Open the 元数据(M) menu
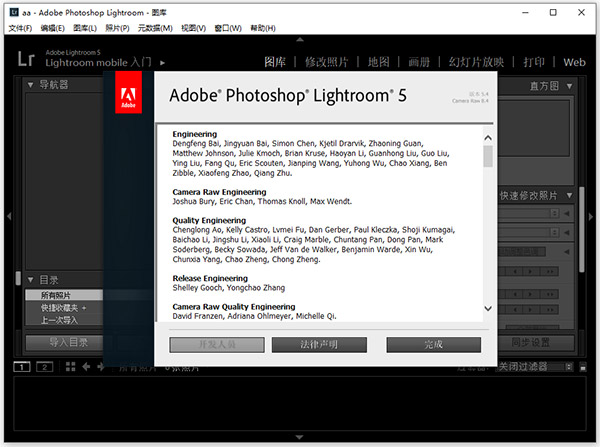 (x=155, y=28)
